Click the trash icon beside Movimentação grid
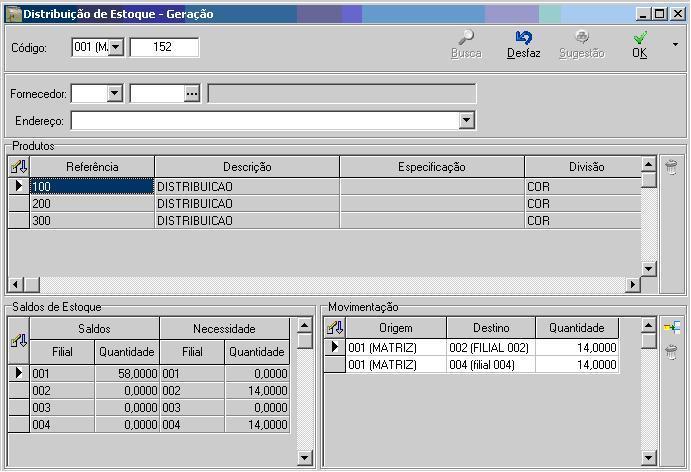The image size is (691, 472). (x=671, y=351)
